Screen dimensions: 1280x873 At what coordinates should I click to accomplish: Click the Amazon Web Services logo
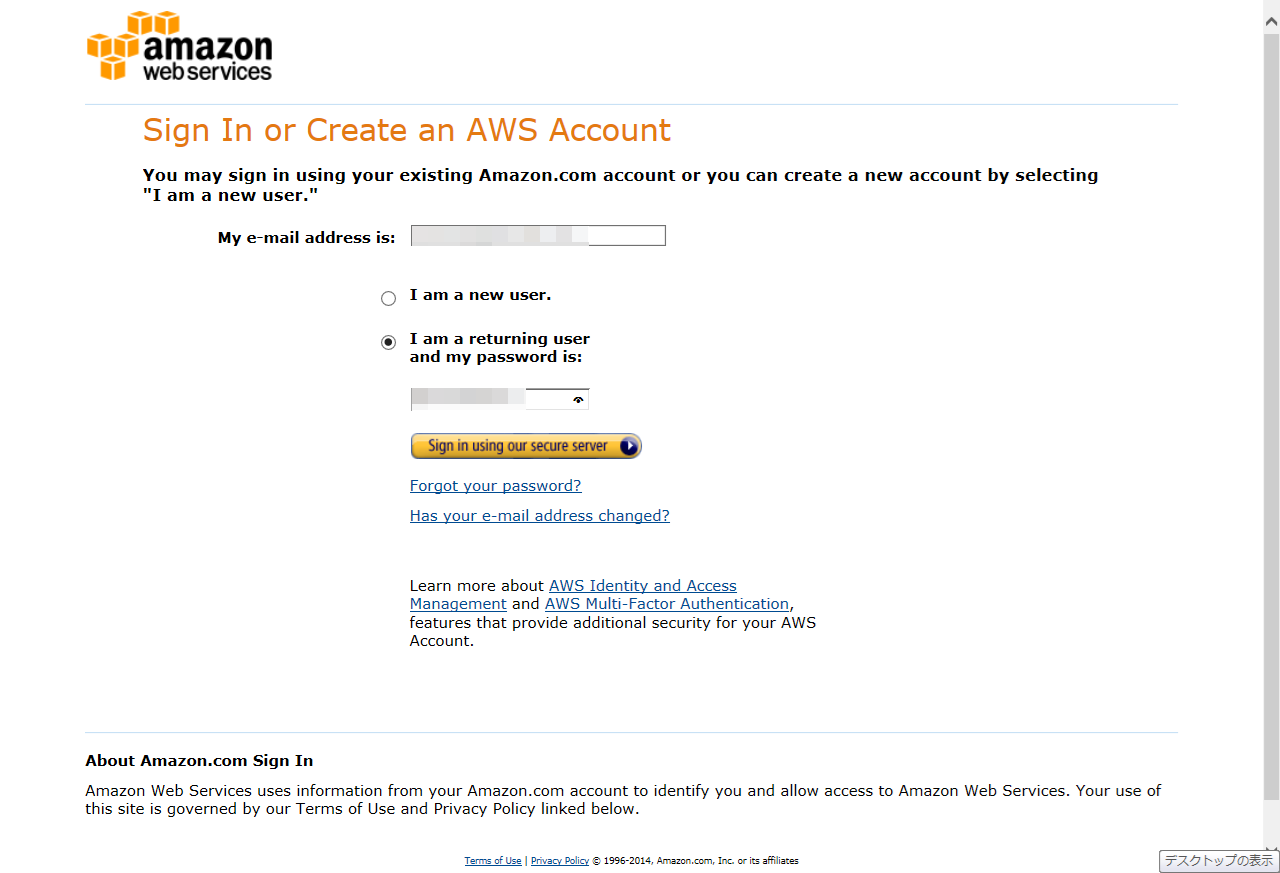180,47
